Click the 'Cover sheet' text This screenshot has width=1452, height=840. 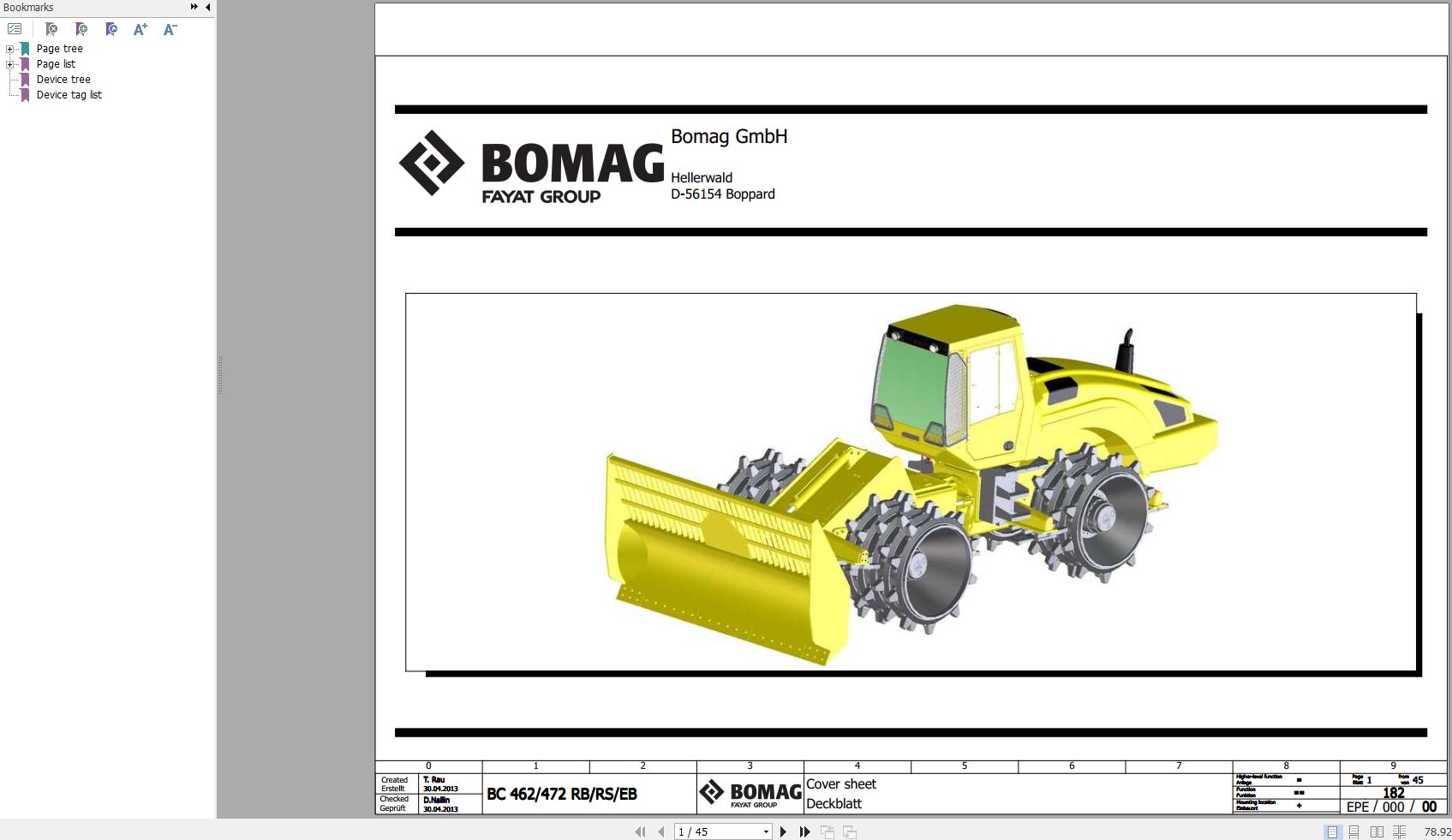point(841,783)
